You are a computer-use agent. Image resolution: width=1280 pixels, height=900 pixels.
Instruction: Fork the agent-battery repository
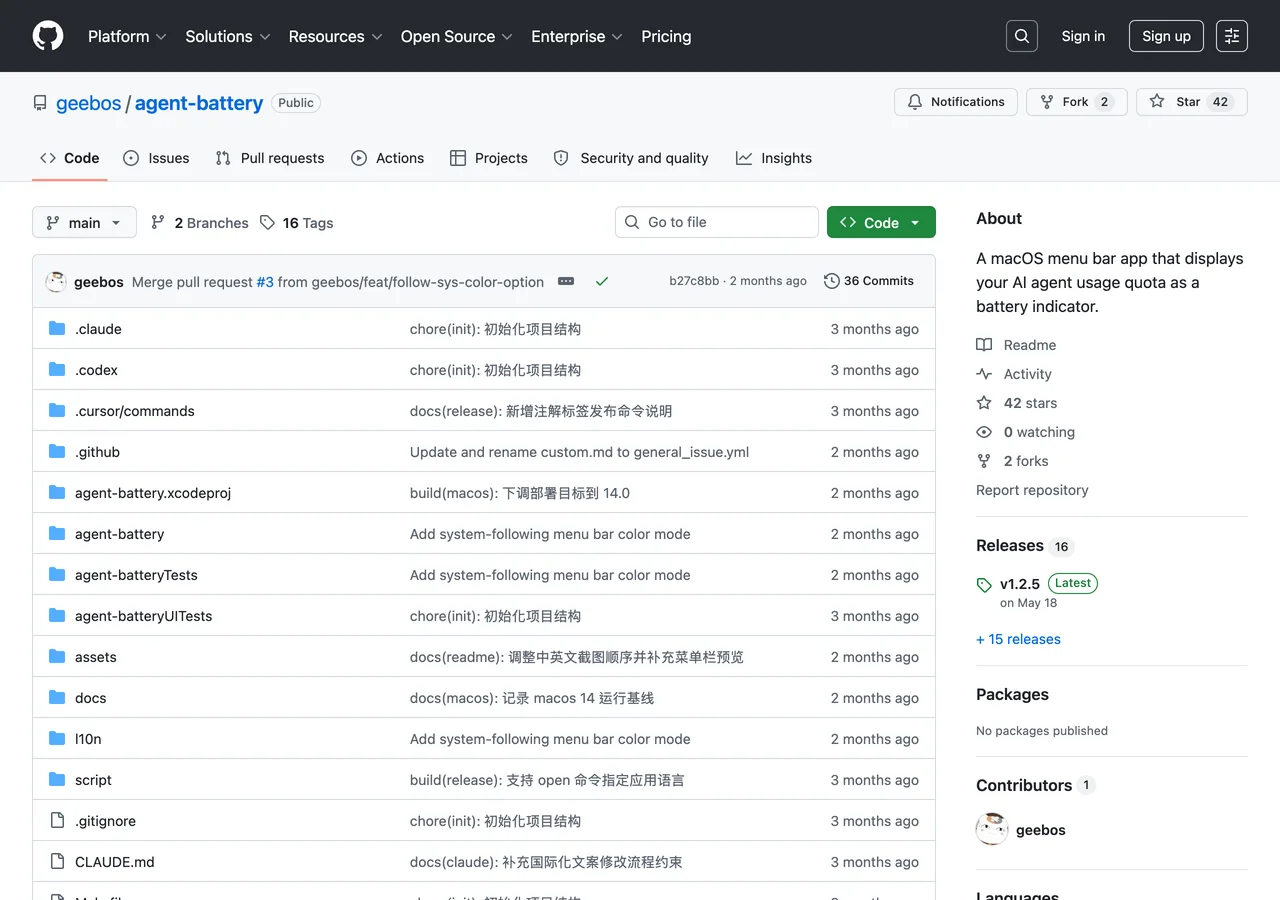(x=1077, y=102)
